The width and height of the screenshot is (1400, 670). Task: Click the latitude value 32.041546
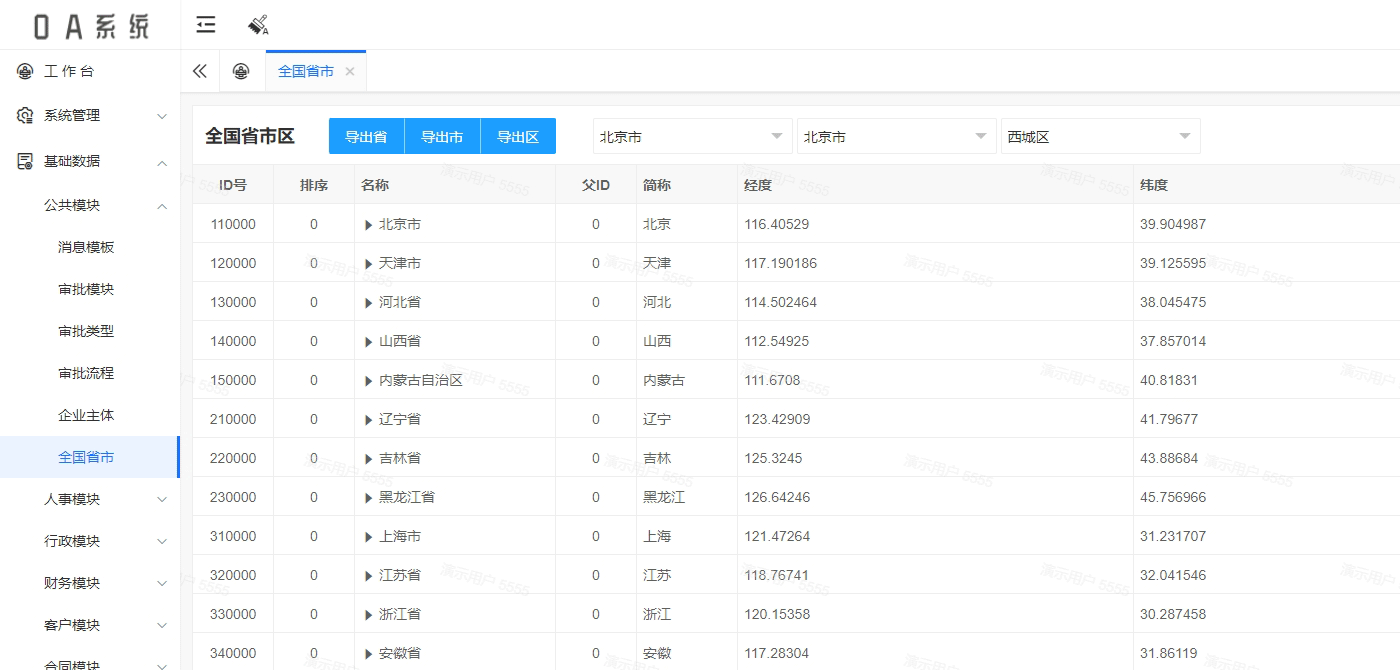1173,575
